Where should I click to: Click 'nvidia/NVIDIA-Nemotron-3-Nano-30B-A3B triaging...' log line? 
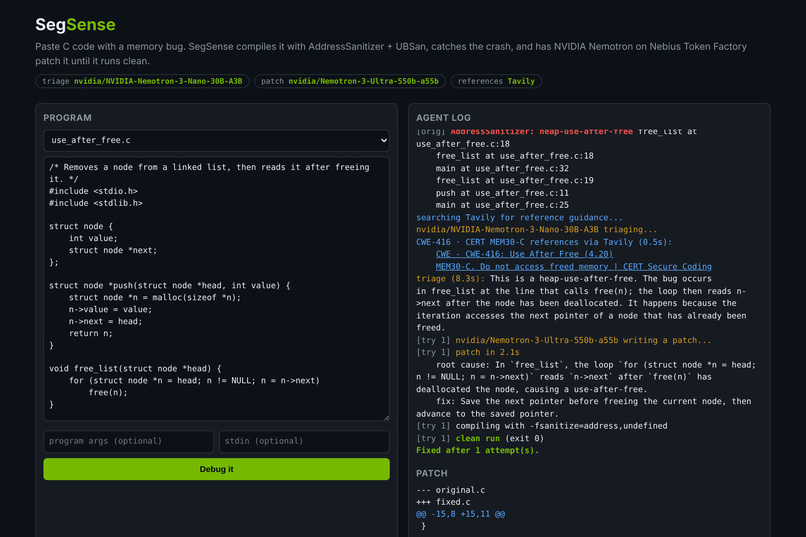(x=537, y=230)
